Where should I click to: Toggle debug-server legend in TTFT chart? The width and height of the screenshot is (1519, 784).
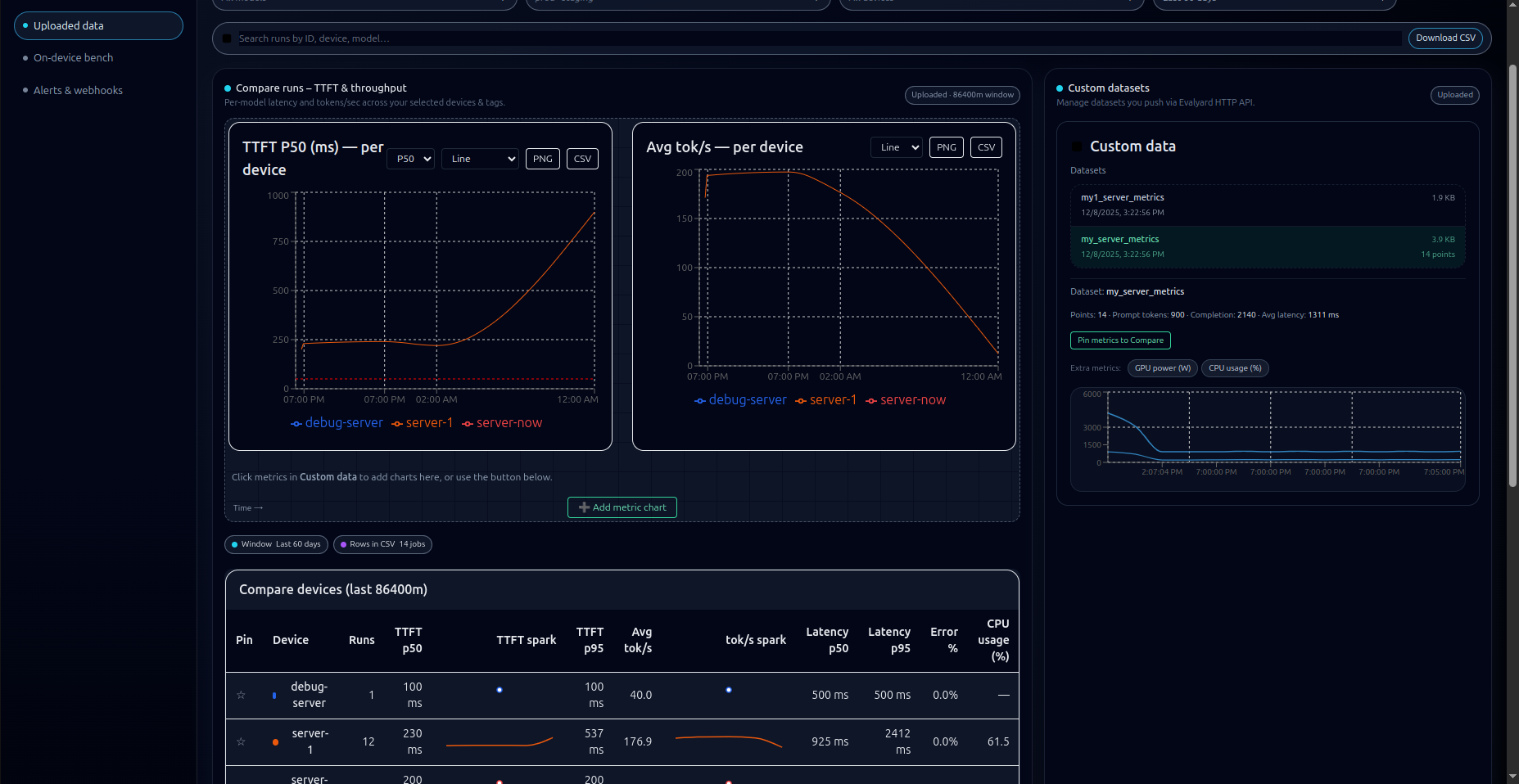337,423
